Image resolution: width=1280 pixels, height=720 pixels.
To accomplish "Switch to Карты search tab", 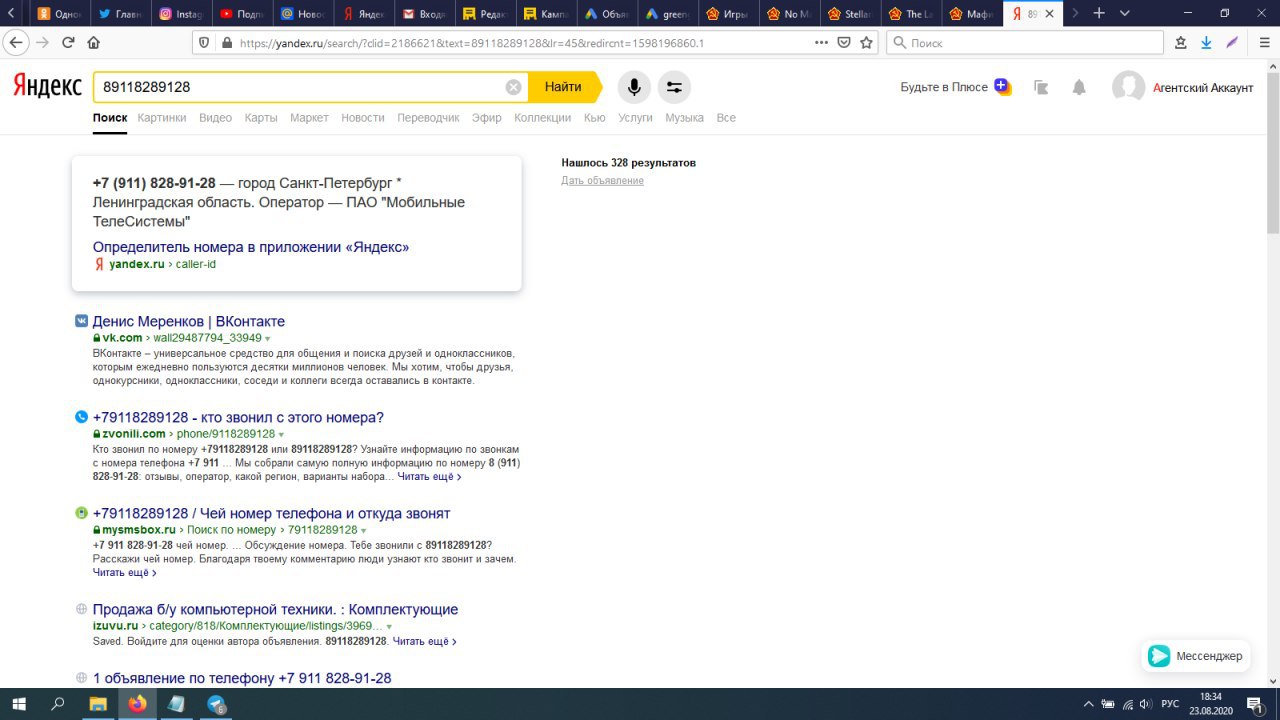I will click(260, 118).
